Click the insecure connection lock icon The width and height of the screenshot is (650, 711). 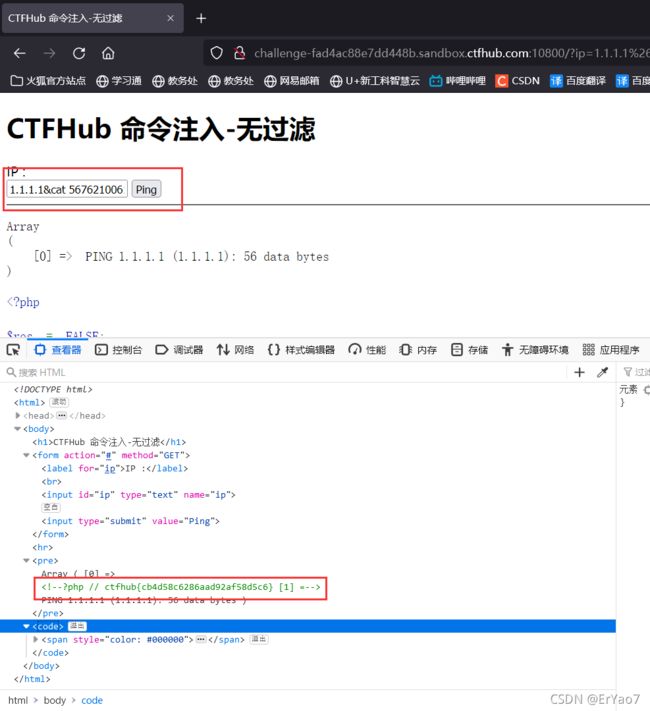(239, 53)
